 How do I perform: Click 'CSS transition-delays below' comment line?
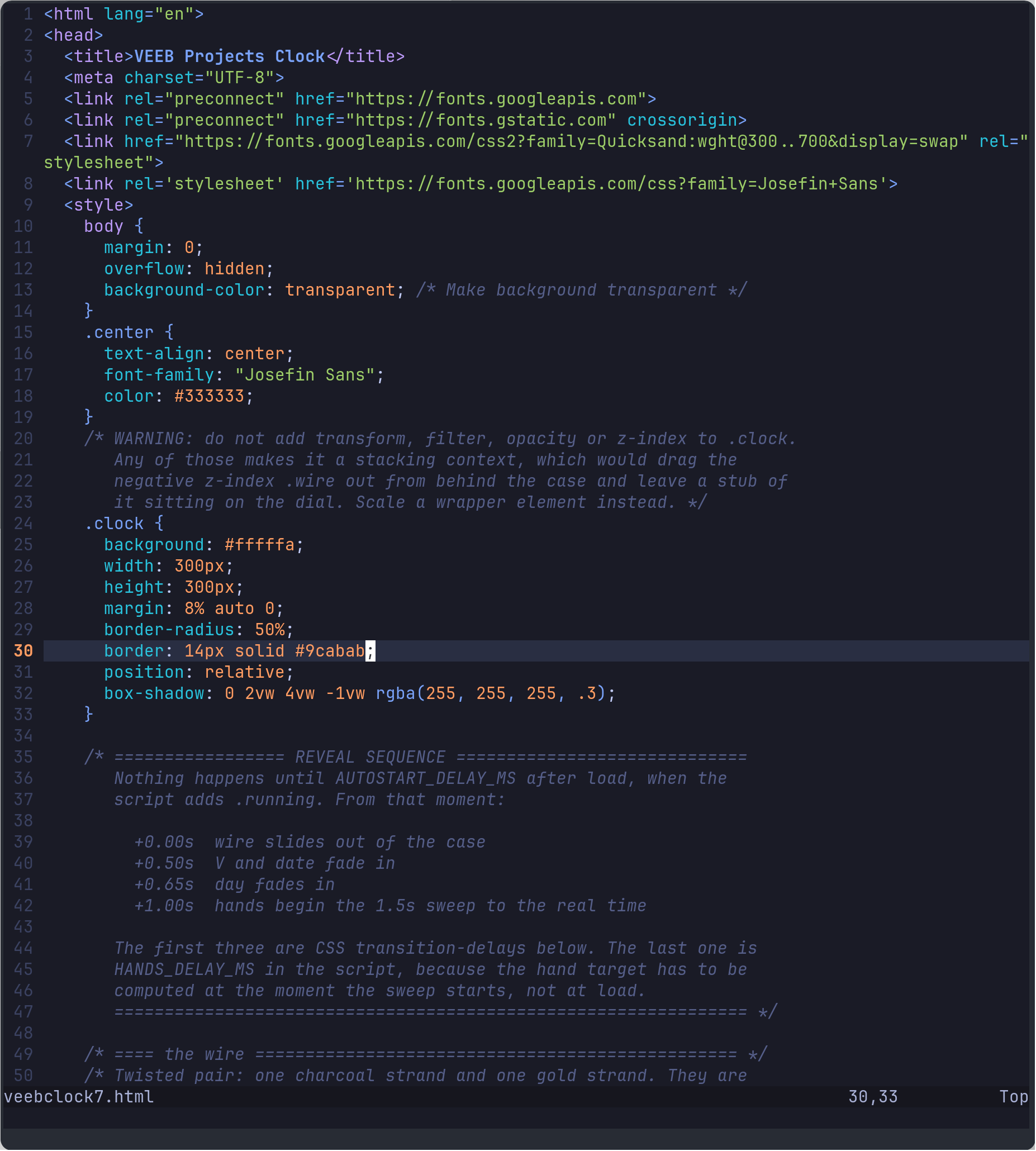[x=436, y=949]
